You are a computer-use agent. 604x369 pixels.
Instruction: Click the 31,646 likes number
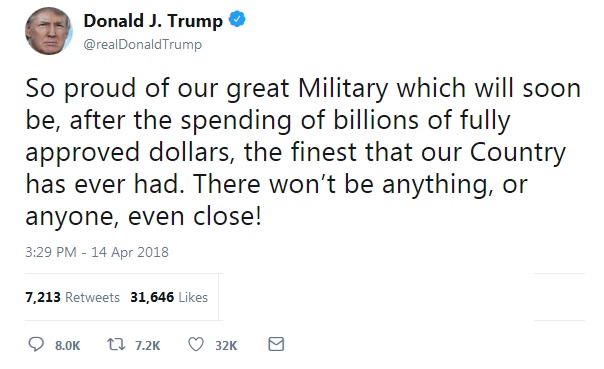tap(152, 297)
